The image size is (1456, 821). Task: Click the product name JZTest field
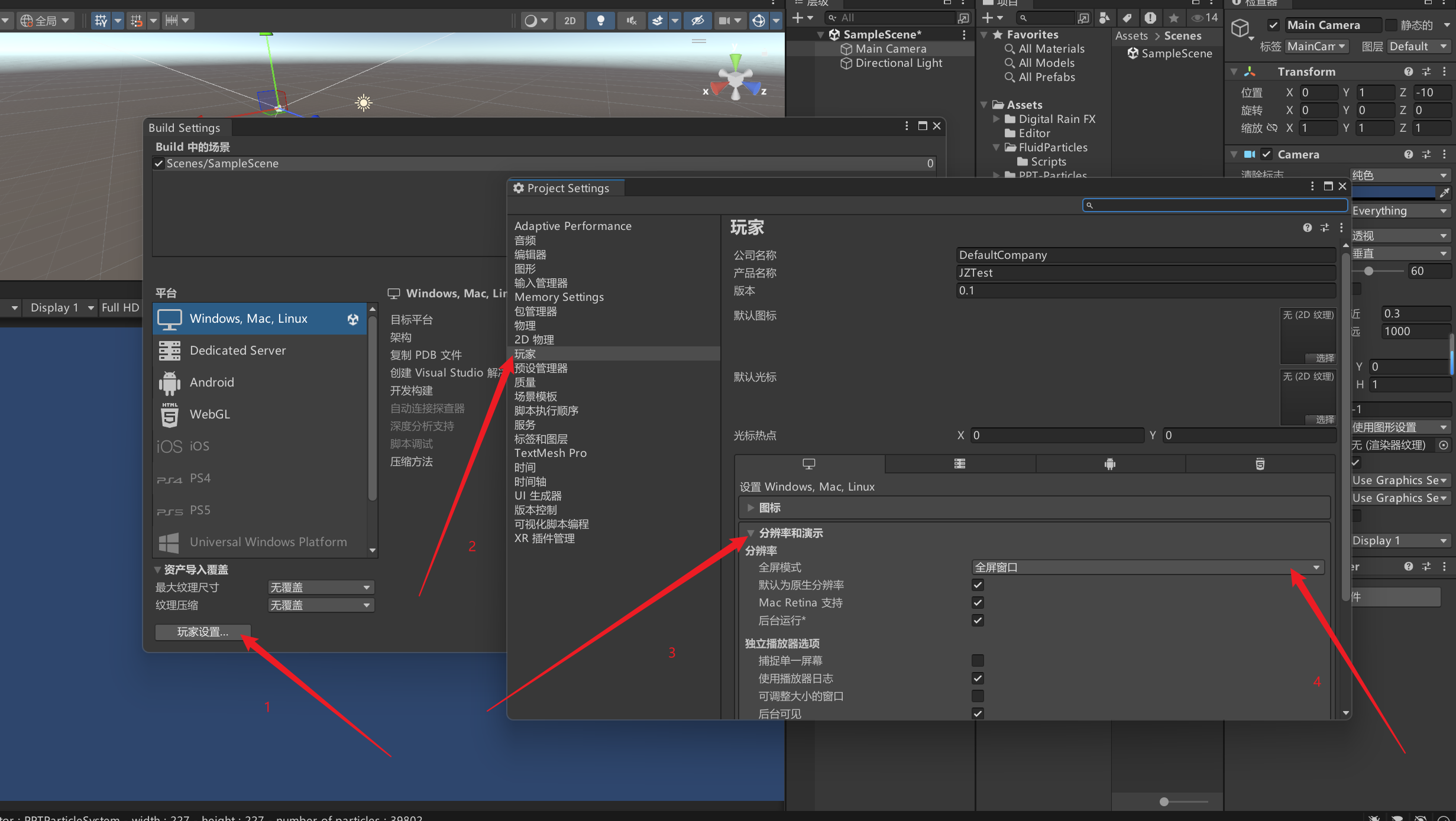pyautogui.click(x=1145, y=273)
